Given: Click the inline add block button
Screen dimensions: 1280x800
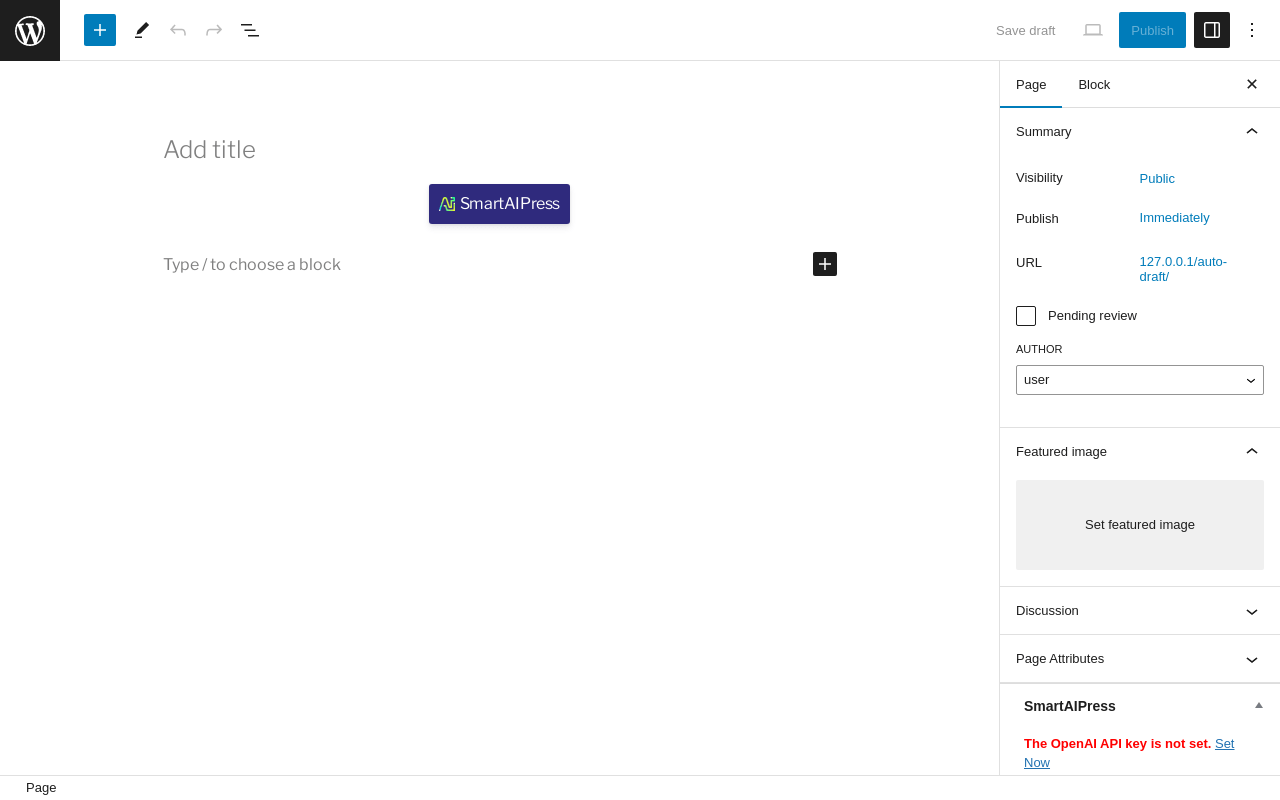Looking at the screenshot, I should [825, 264].
